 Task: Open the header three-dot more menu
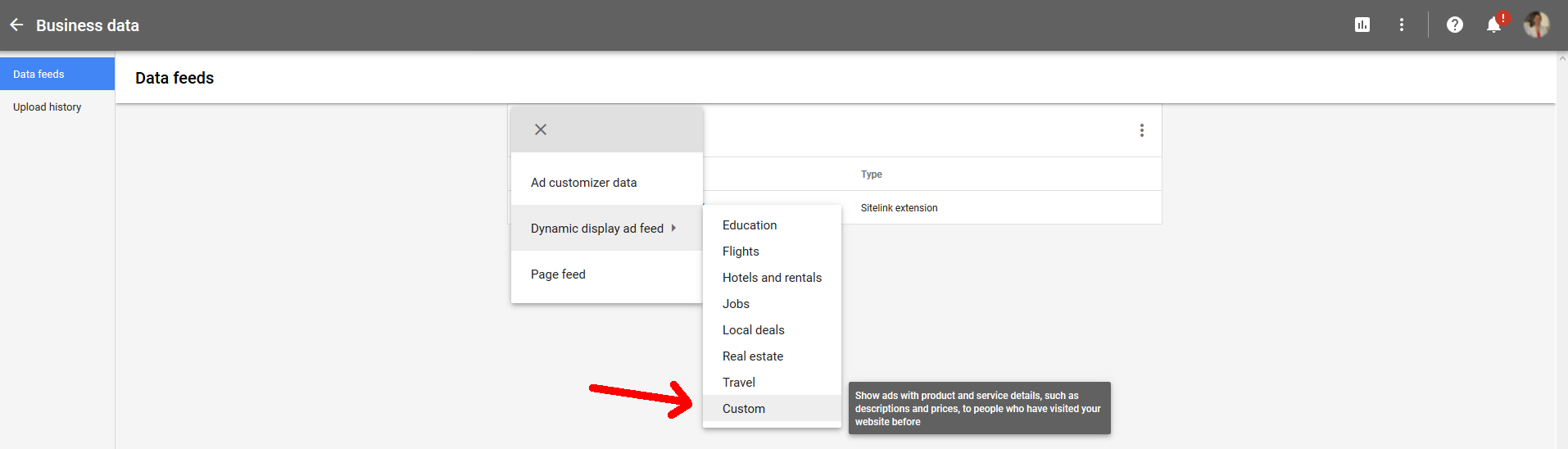point(1402,25)
